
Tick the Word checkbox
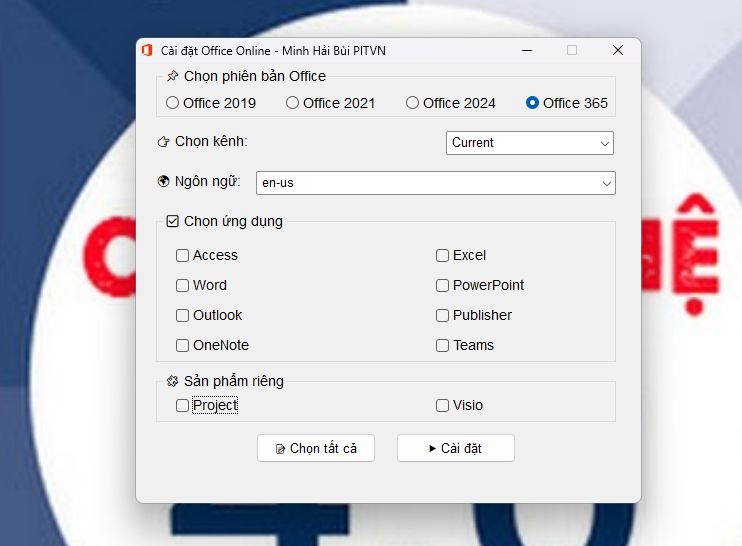tap(183, 286)
